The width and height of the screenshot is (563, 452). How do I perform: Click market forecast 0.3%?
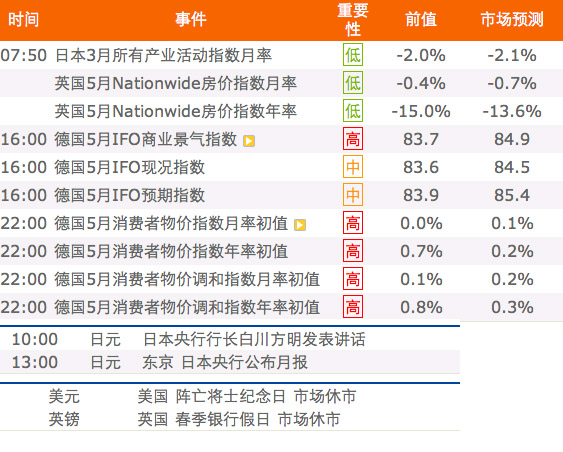click(512, 308)
